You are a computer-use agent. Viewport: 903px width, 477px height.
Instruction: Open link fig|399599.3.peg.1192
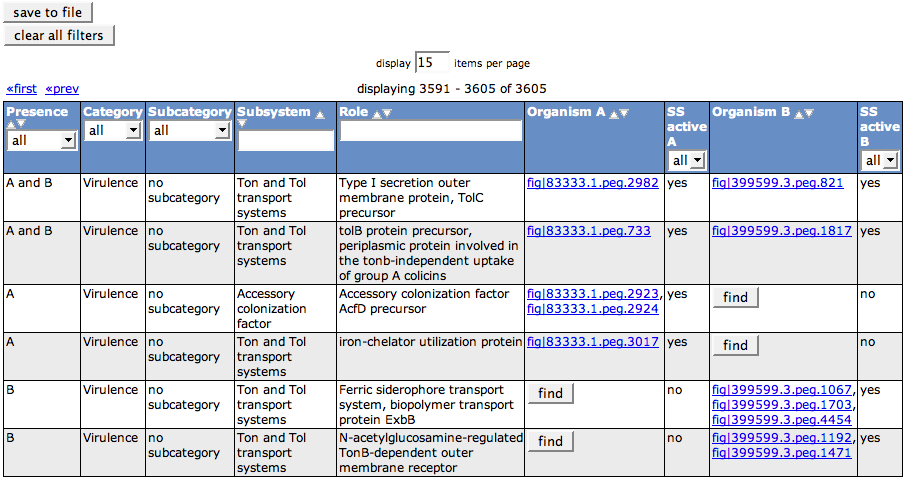tap(782, 438)
